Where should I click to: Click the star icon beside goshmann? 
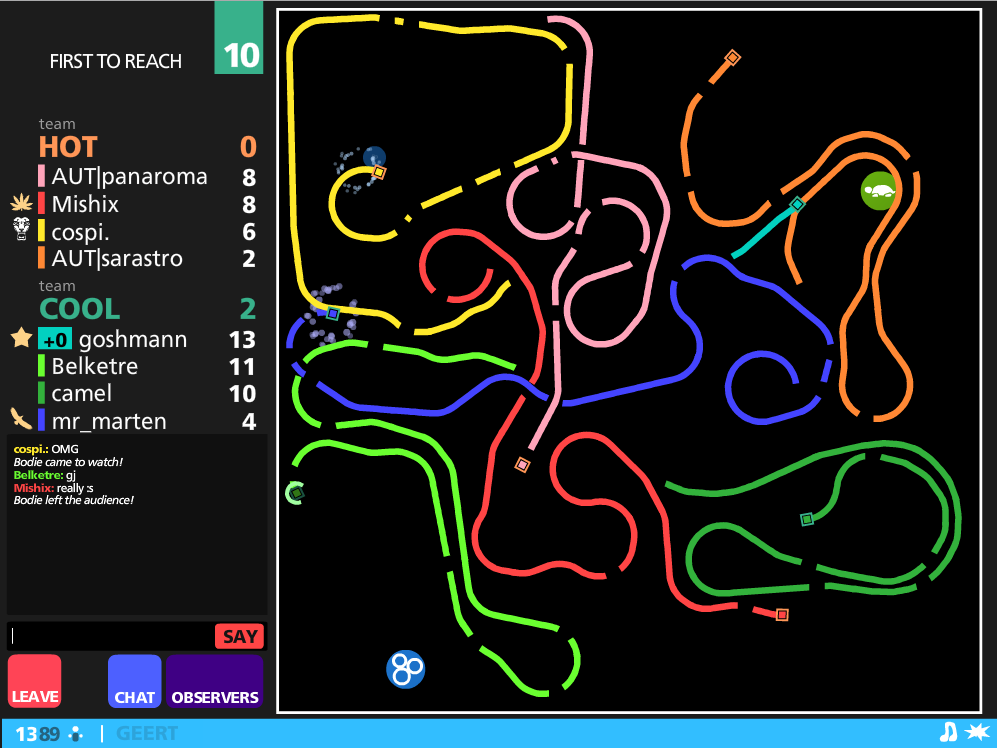click(x=22, y=337)
